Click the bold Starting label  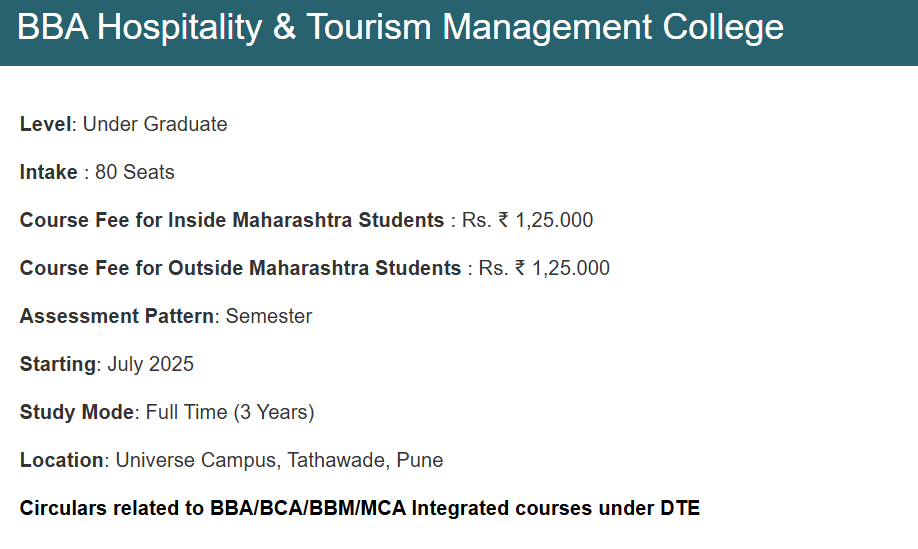pos(58,364)
